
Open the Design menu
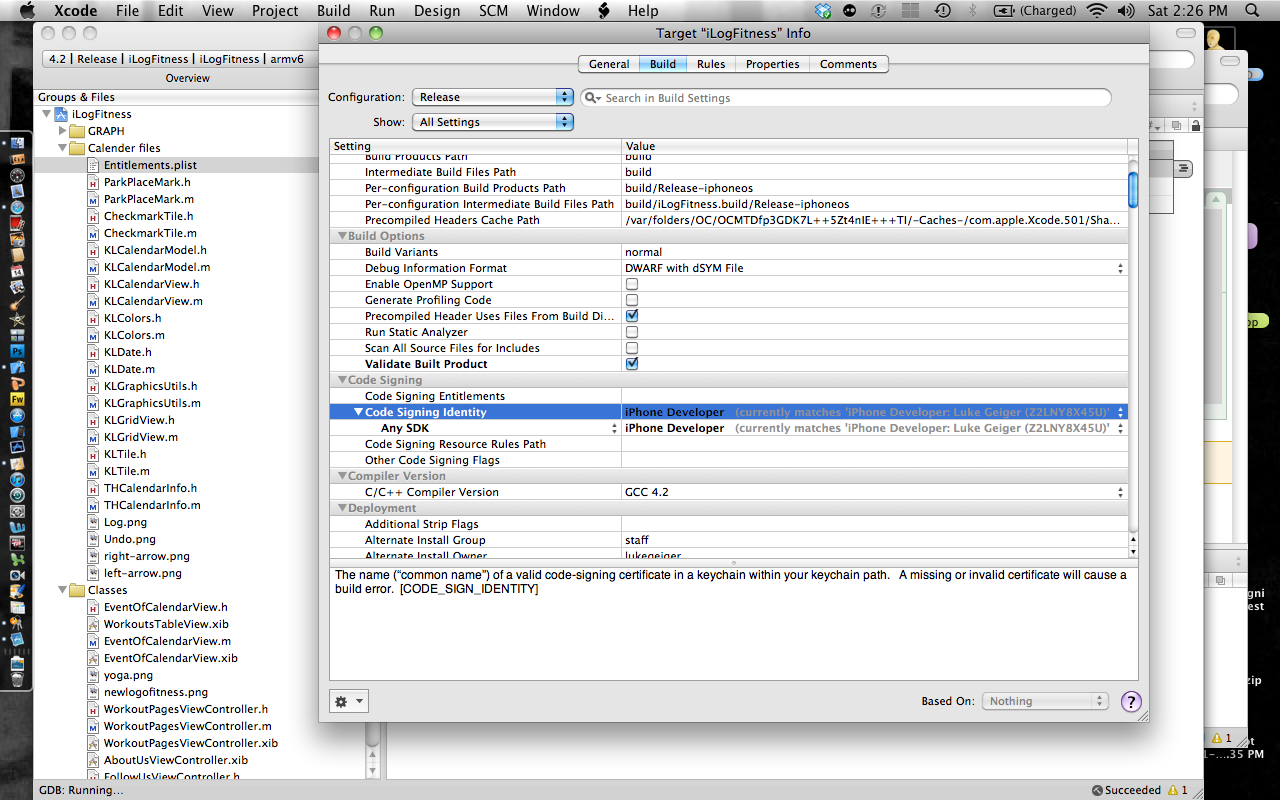pos(436,11)
